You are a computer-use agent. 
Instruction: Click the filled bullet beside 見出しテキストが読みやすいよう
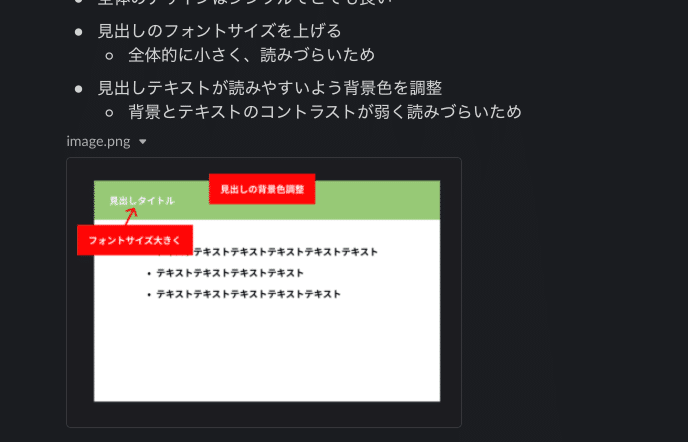coord(79,90)
